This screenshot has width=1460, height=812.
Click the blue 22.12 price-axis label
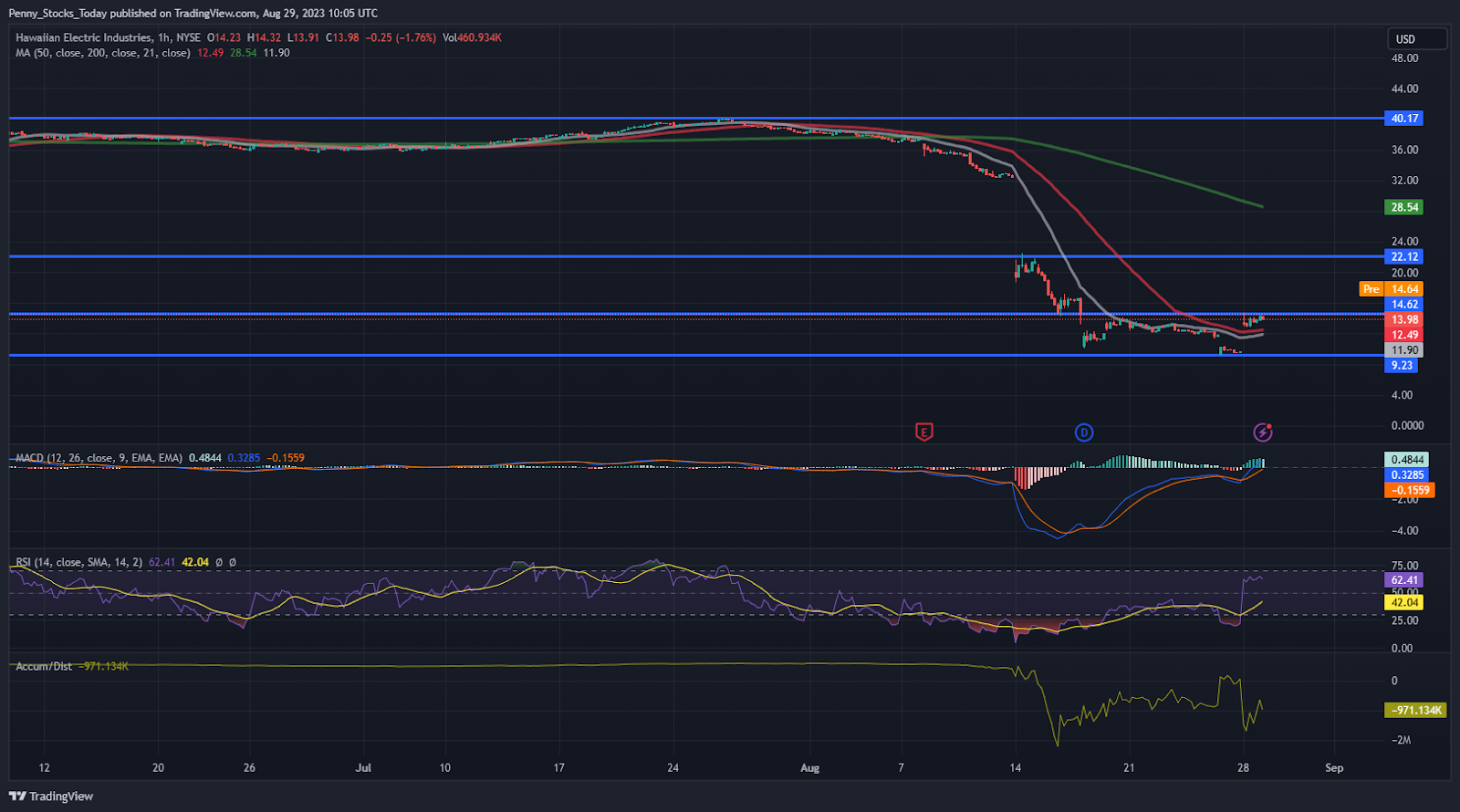point(1404,256)
